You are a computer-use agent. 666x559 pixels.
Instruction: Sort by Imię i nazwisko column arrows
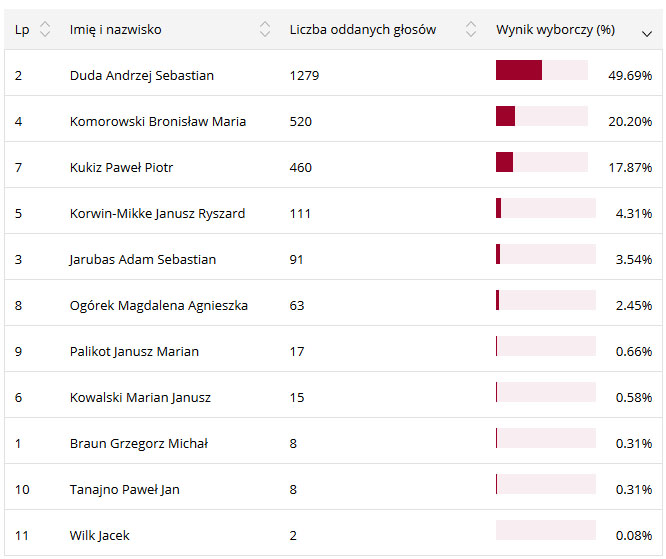point(265,30)
